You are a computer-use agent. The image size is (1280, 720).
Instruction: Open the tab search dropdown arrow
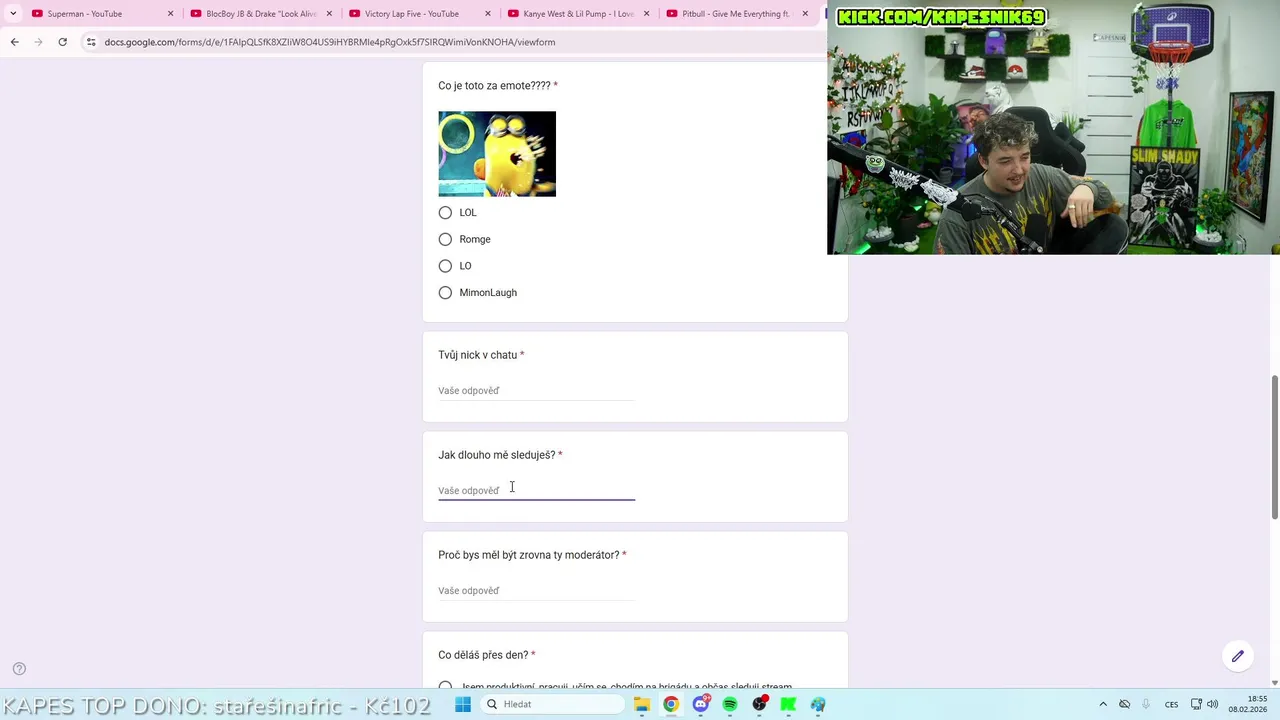pos(12,14)
